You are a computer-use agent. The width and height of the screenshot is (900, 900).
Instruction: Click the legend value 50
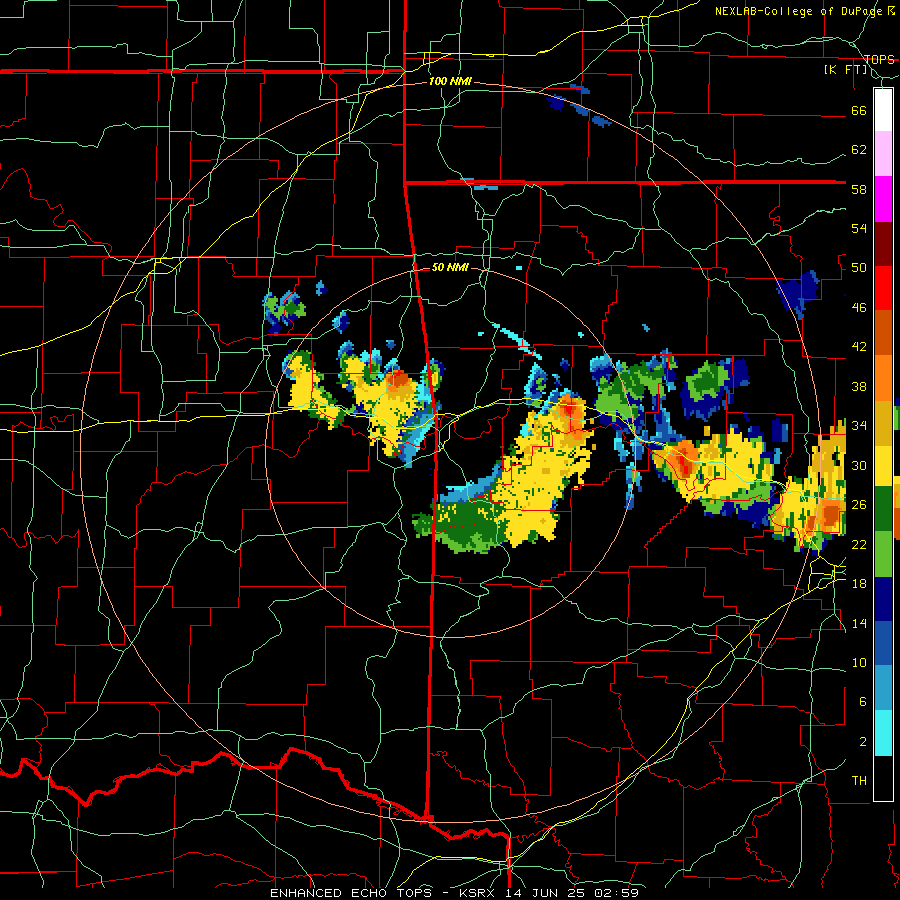[x=859, y=267]
